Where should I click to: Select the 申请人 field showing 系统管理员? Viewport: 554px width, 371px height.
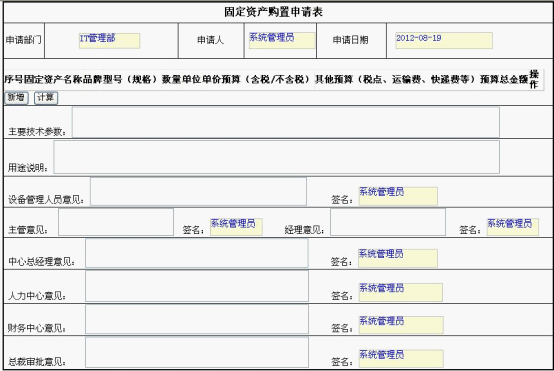[x=282, y=40]
